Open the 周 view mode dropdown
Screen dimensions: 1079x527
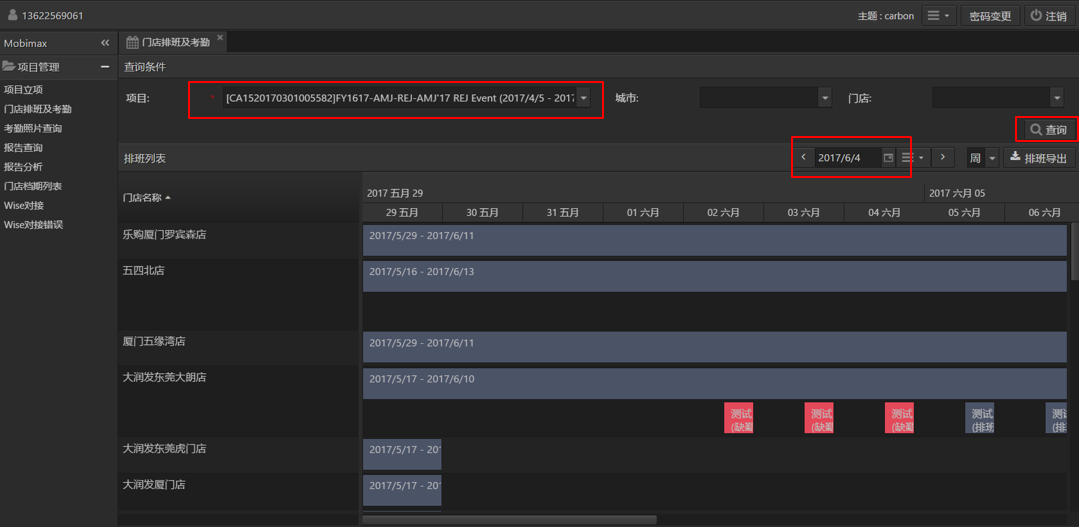tap(991, 158)
